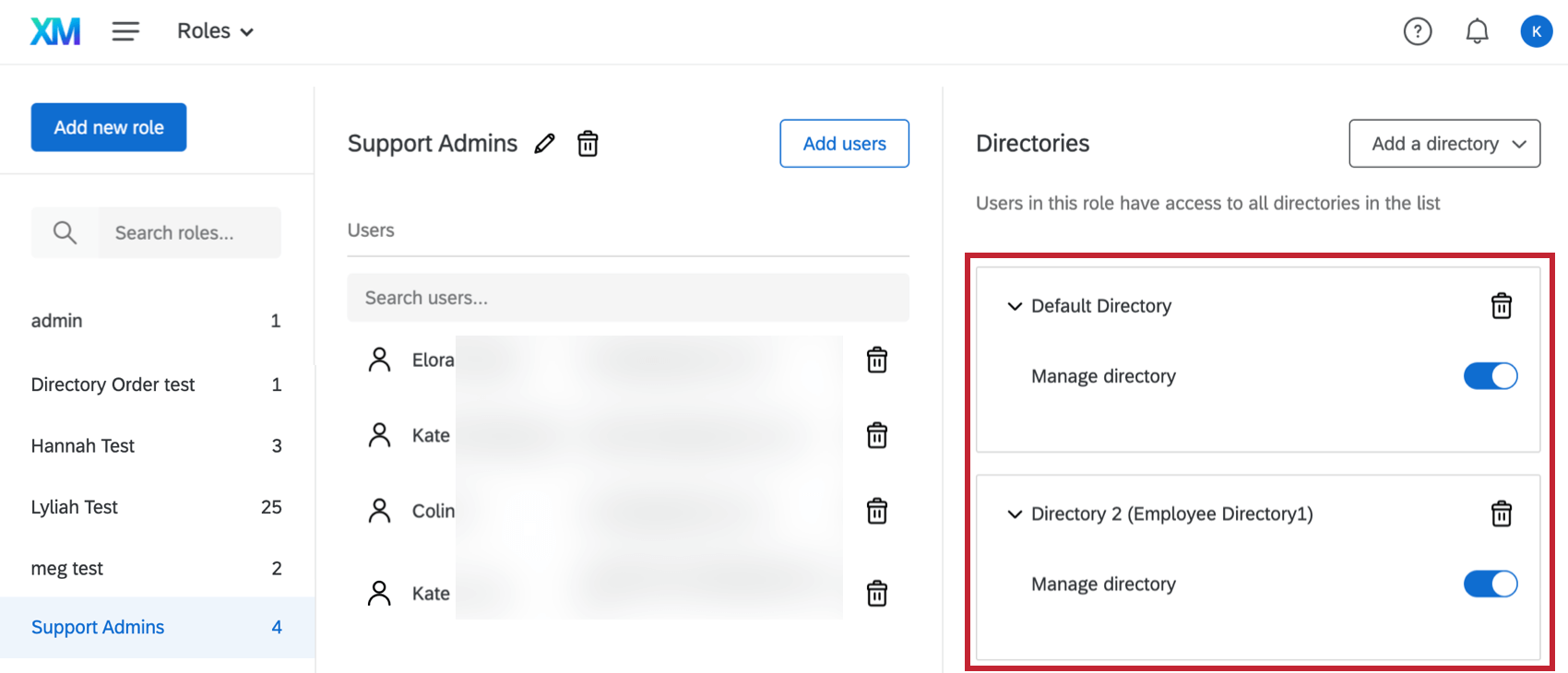
Task: Open the notifications bell
Action: [x=1477, y=31]
